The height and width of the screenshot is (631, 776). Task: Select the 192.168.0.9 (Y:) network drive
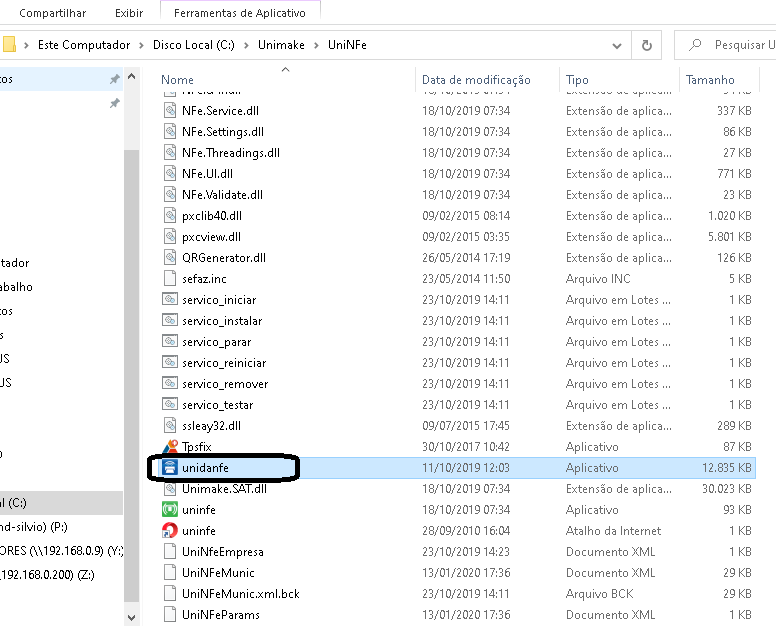point(61,550)
